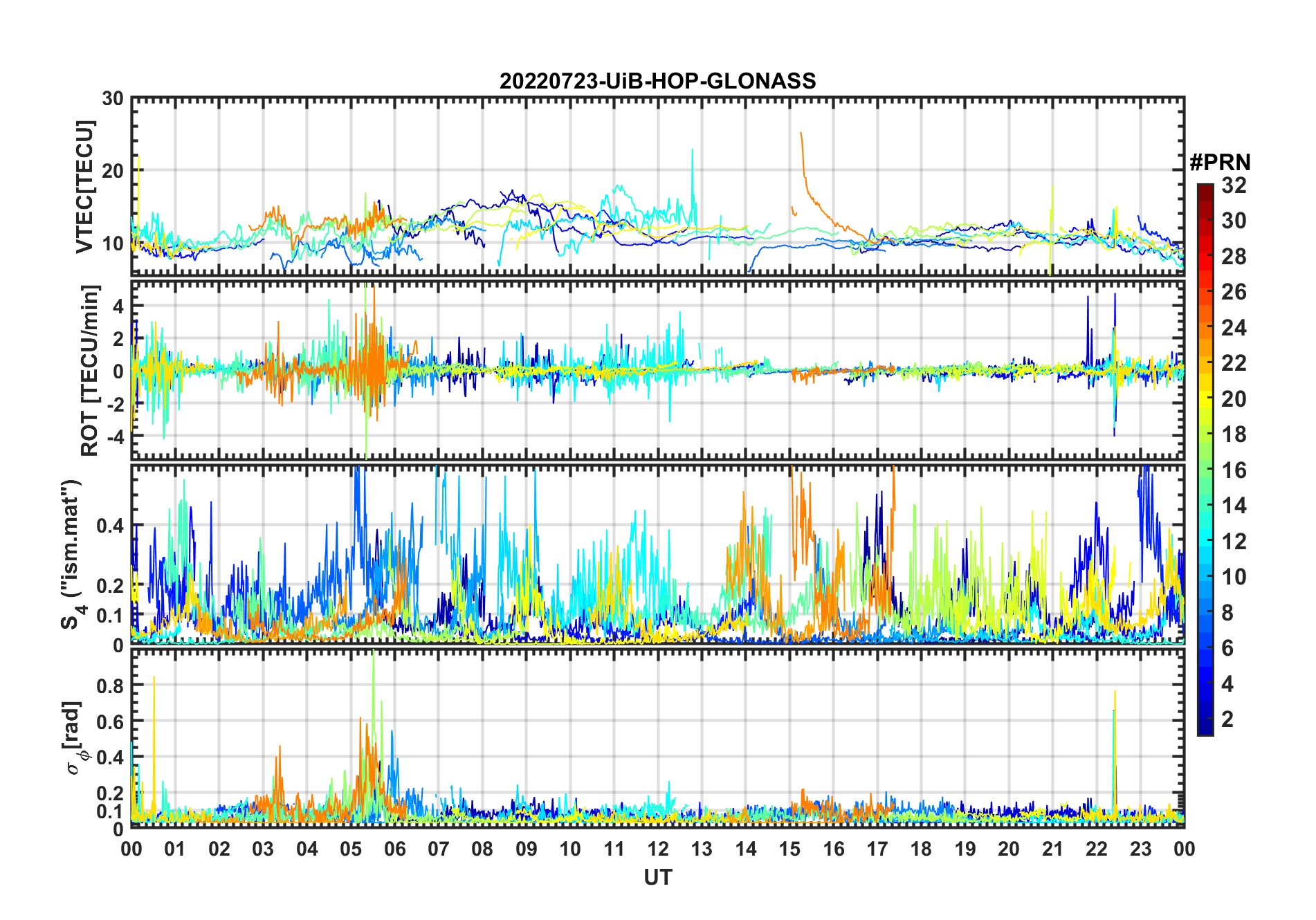Click the figure title 20220723-UiB-HOP-GLONASS
Image resolution: width=1316 pixels, height=920 pixels.
657,81
